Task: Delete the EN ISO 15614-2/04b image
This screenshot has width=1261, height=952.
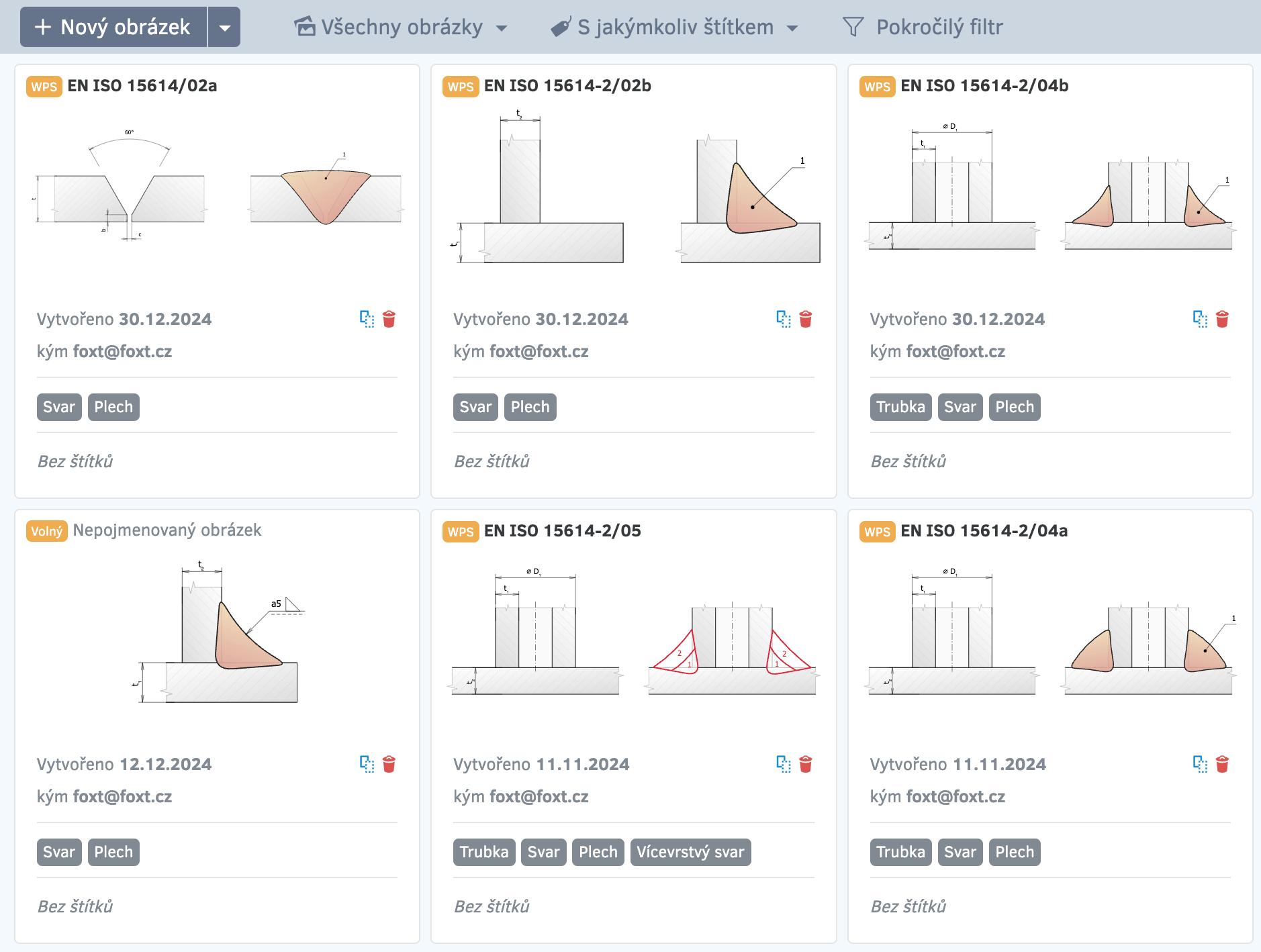Action: point(1222,319)
